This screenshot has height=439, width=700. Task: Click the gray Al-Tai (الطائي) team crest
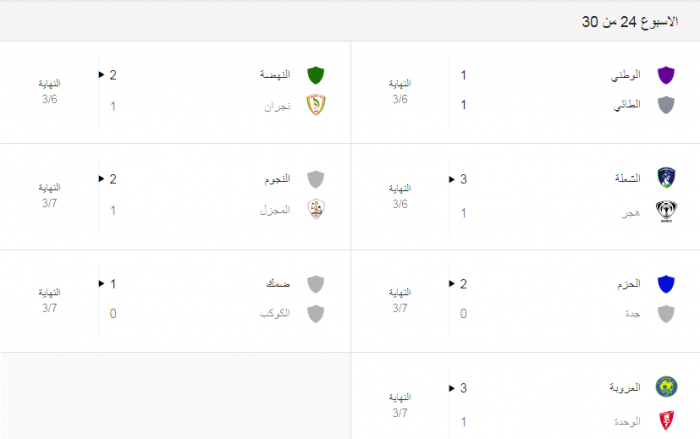pos(665,105)
